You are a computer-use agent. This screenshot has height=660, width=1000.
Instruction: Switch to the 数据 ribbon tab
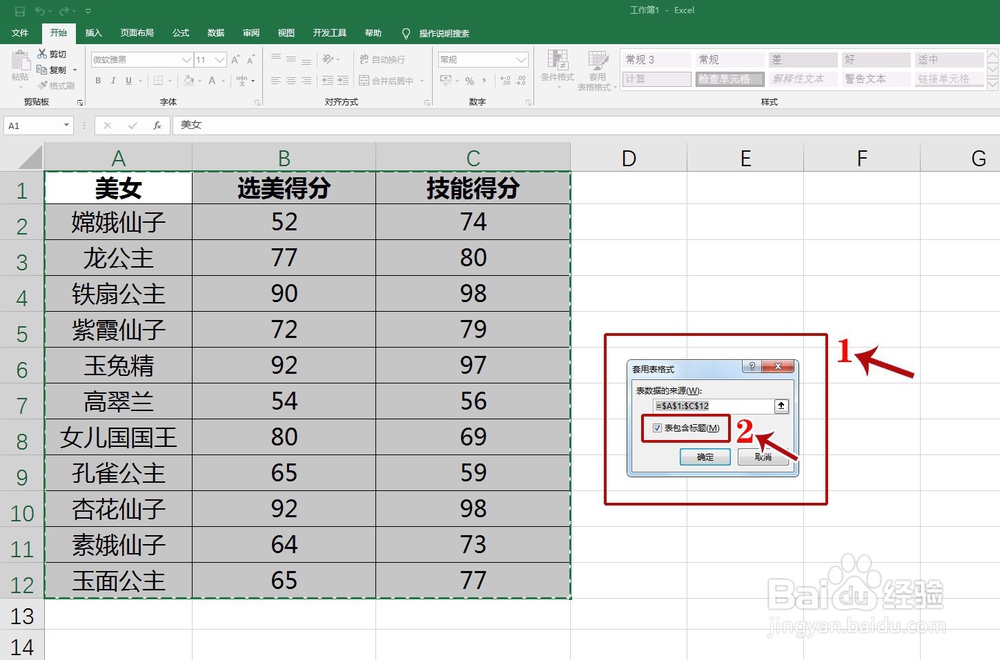(216, 33)
